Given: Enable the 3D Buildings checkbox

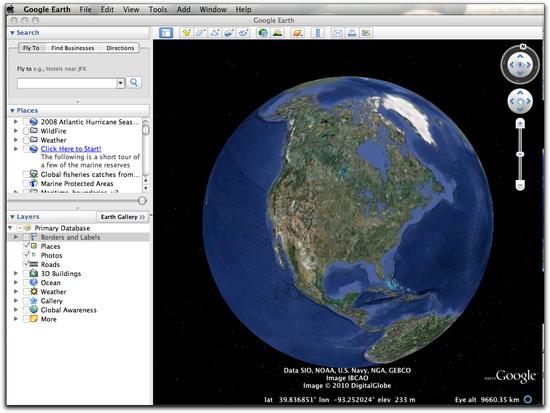Looking at the screenshot, I should point(26,273).
